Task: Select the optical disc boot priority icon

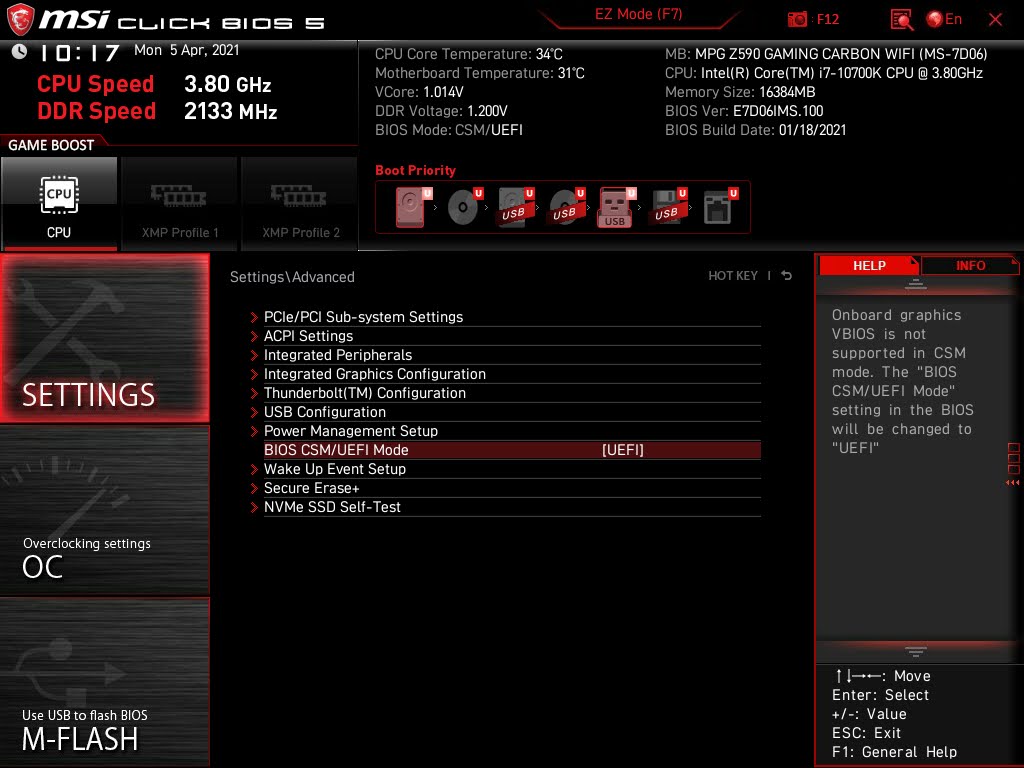Action: click(464, 206)
